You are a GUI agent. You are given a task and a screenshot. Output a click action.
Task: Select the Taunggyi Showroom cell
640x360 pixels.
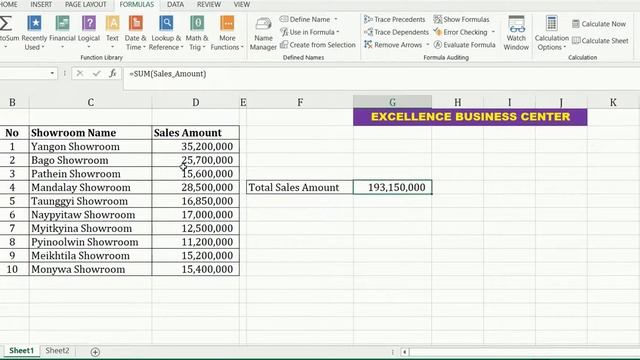[91, 201]
